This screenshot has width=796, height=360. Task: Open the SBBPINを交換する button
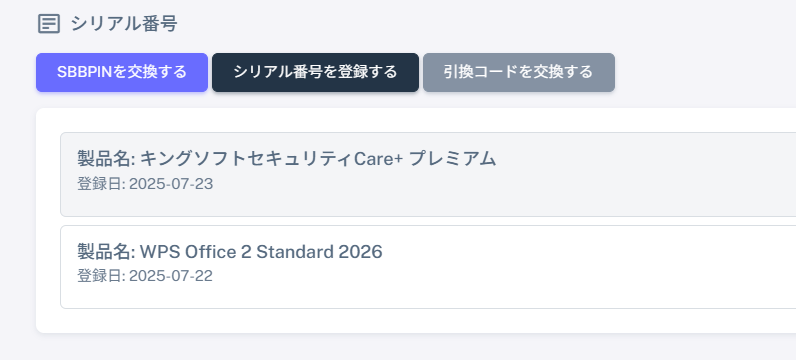point(122,73)
